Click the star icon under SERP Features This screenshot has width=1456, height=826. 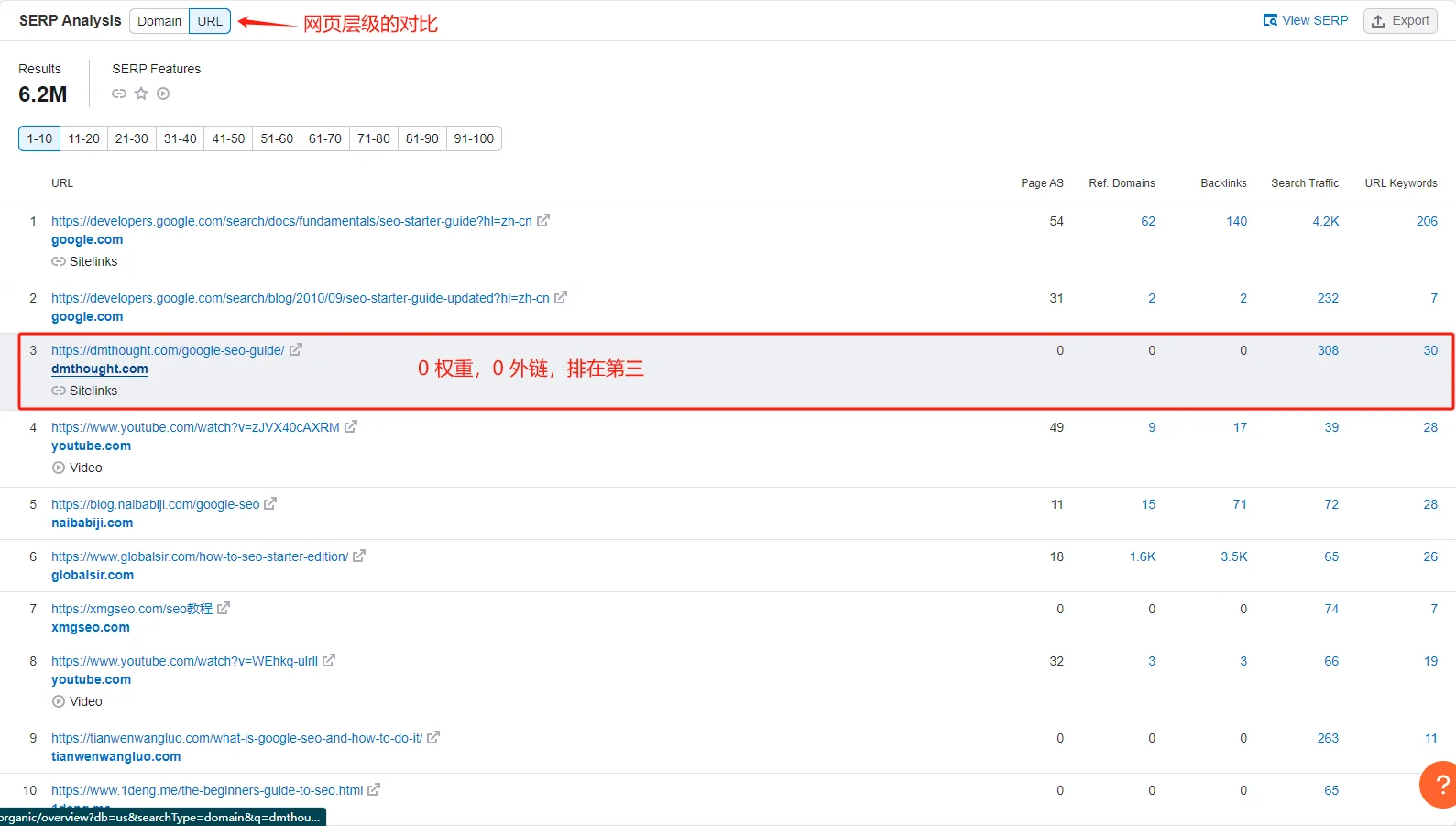141,94
